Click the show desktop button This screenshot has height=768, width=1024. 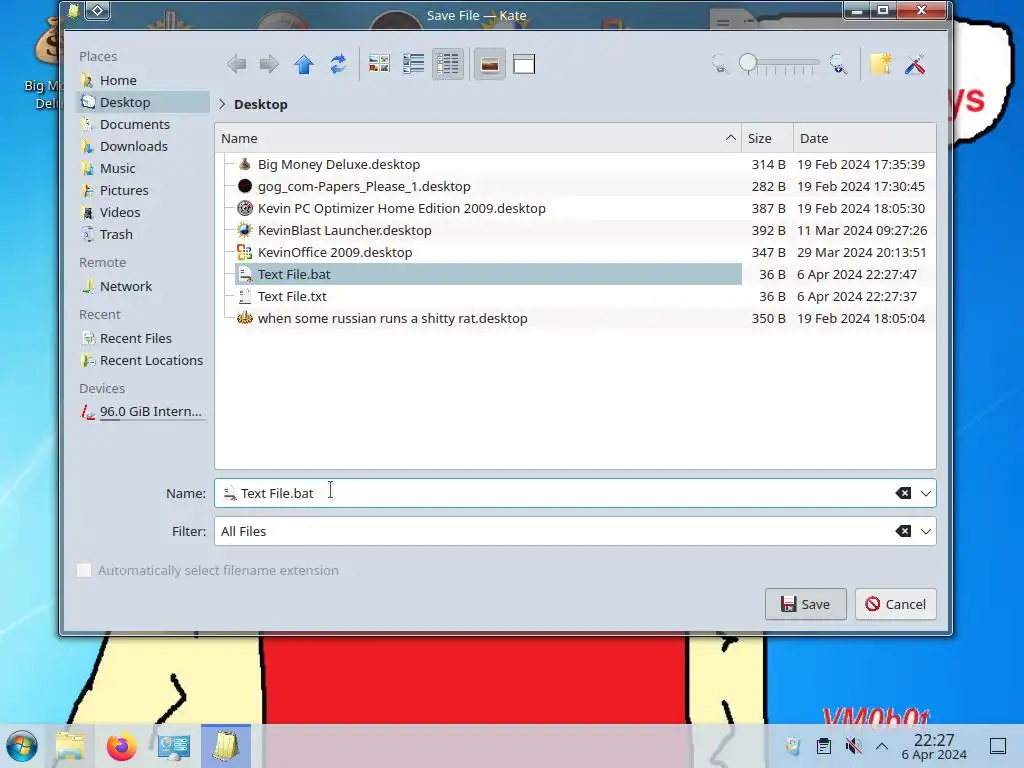click(997, 746)
